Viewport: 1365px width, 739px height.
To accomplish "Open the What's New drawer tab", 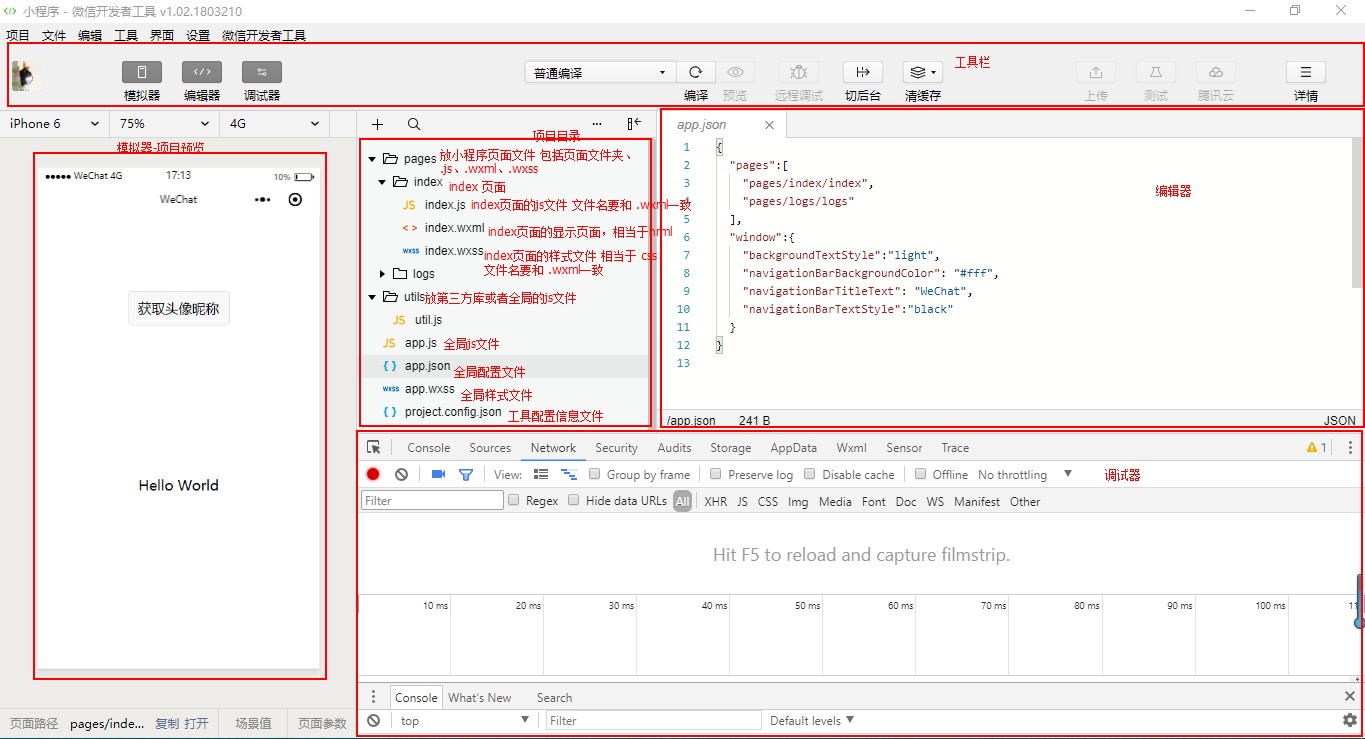I will pos(480,698).
